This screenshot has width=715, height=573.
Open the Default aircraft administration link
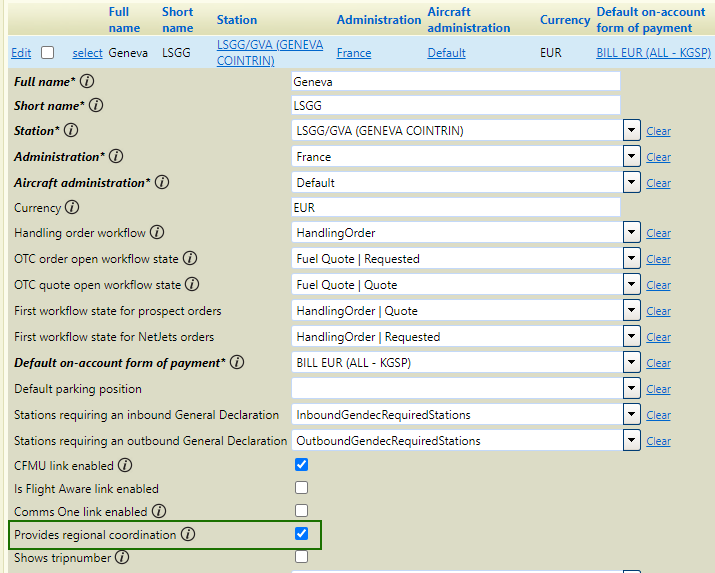[446, 53]
